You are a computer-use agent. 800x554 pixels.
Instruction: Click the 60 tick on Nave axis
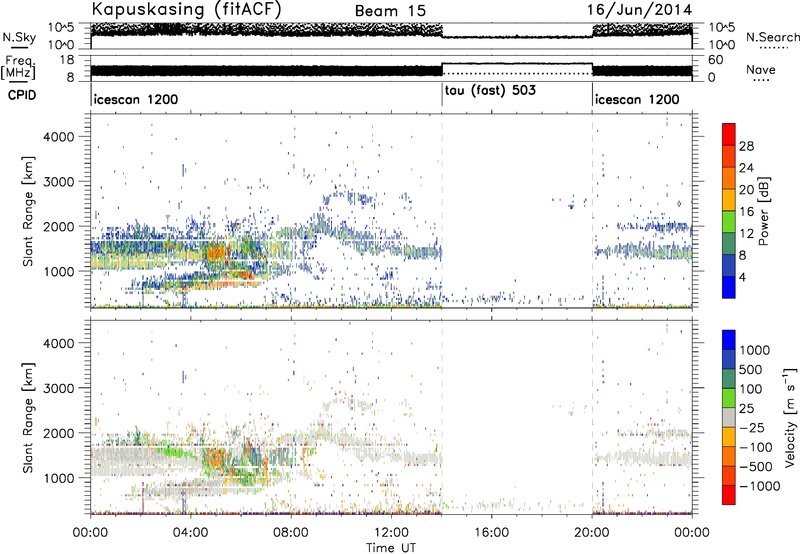[x=716, y=60]
